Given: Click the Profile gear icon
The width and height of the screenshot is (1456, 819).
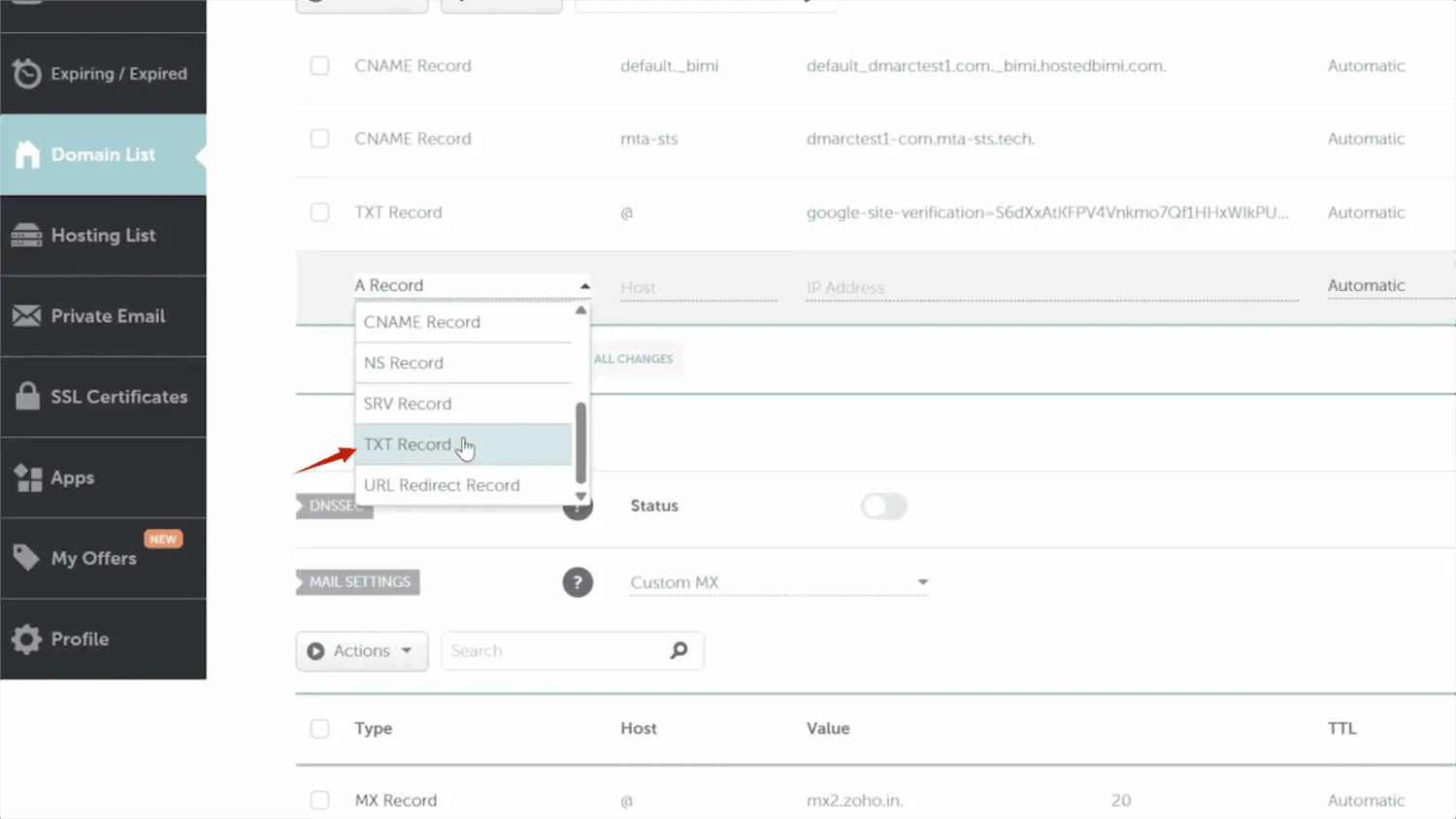Looking at the screenshot, I should [x=26, y=639].
